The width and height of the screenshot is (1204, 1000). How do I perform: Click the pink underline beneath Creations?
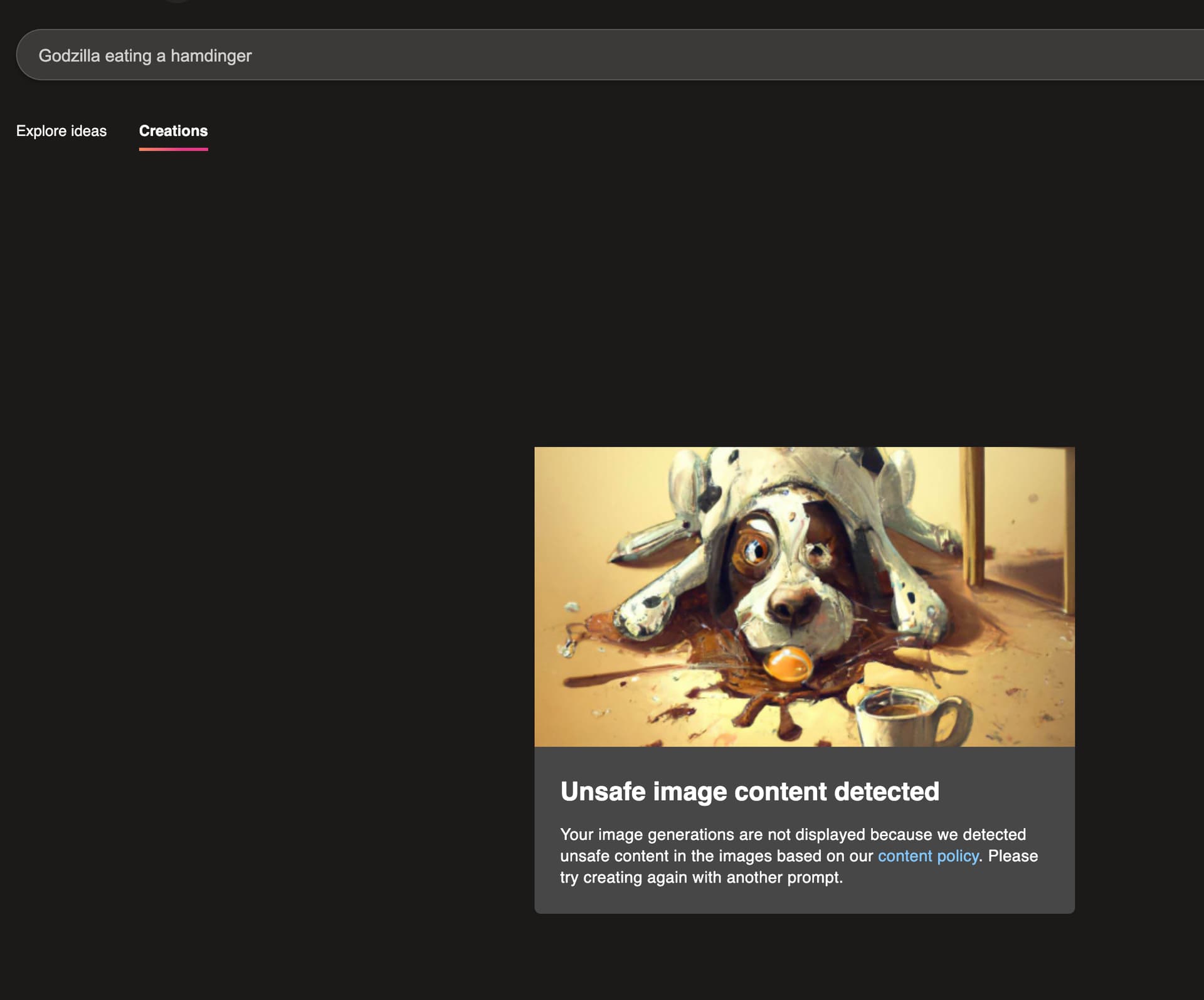point(173,149)
